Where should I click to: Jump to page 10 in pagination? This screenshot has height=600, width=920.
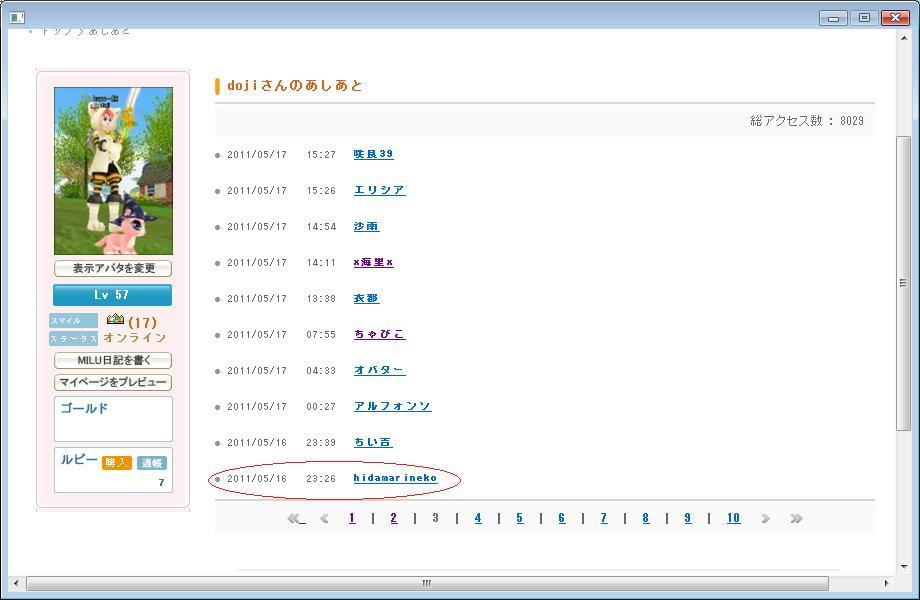point(733,518)
